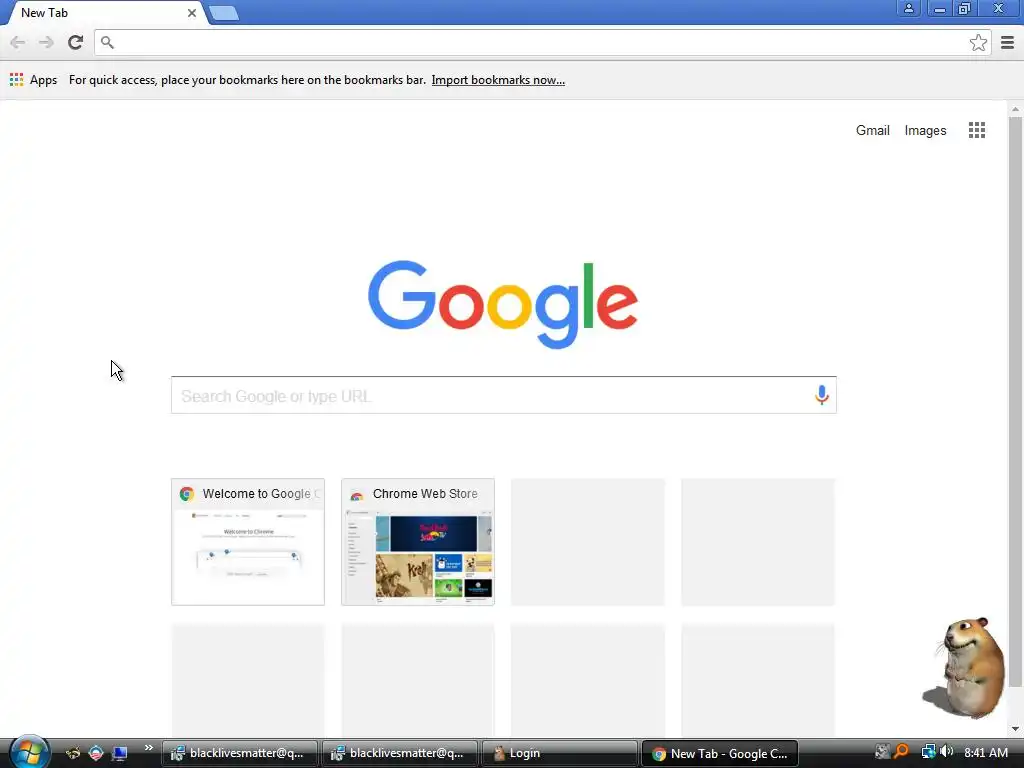The image size is (1024, 768).
Task: Open the Apps shortcut in bookmarks bar
Action: [33, 80]
